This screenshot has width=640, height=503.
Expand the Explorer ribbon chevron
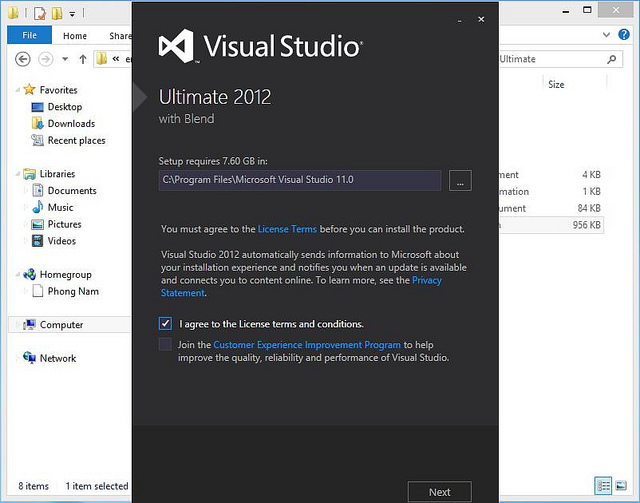click(x=607, y=35)
